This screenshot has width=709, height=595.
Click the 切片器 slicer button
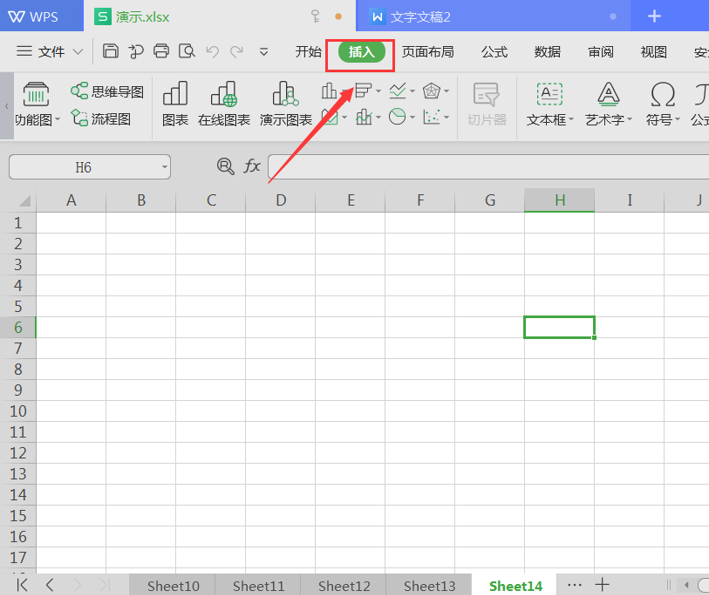point(487,104)
